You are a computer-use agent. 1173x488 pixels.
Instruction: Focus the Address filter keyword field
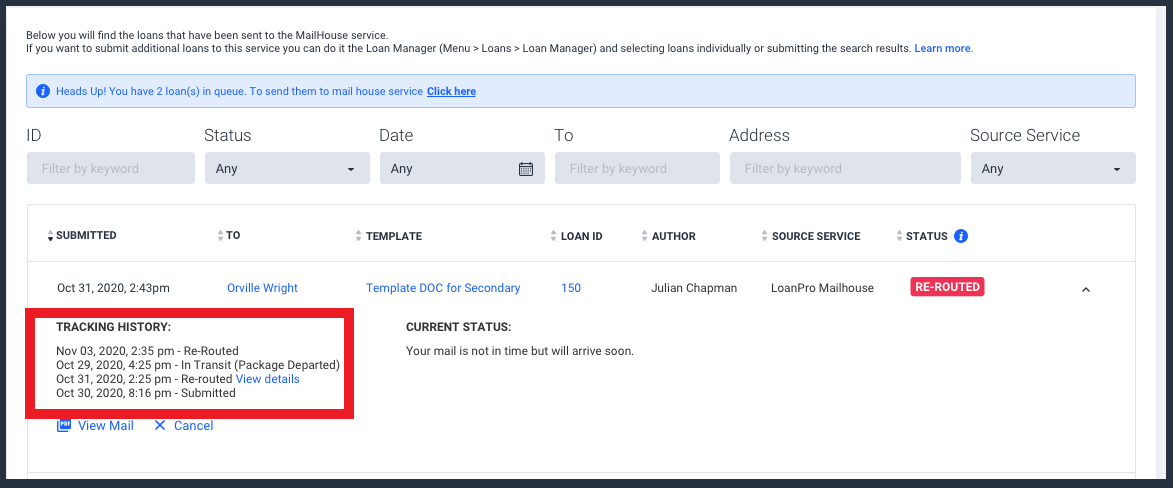click(x=845, y=168)
